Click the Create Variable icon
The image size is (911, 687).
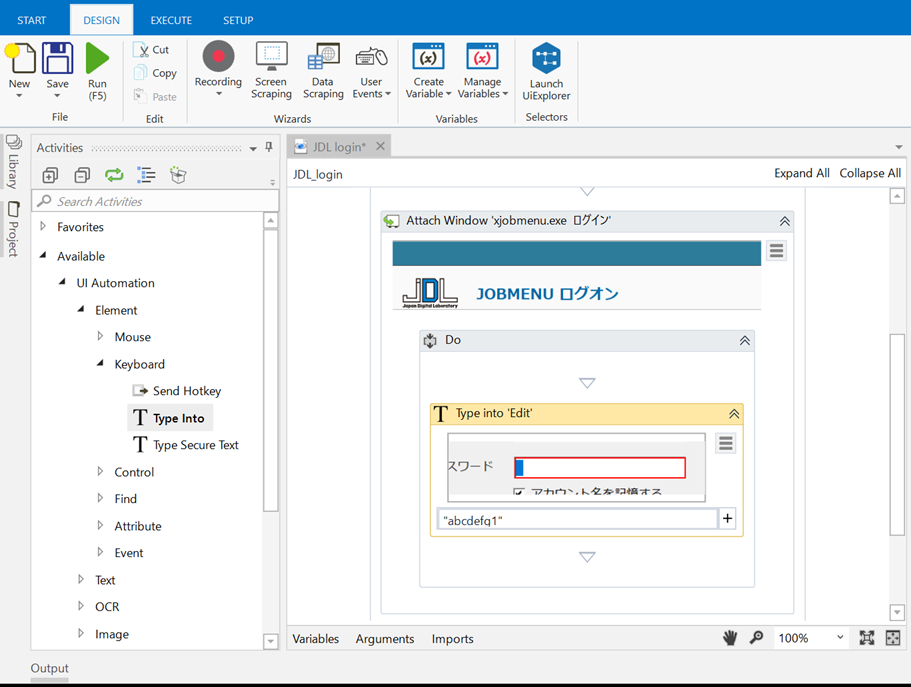click(428, 57)
